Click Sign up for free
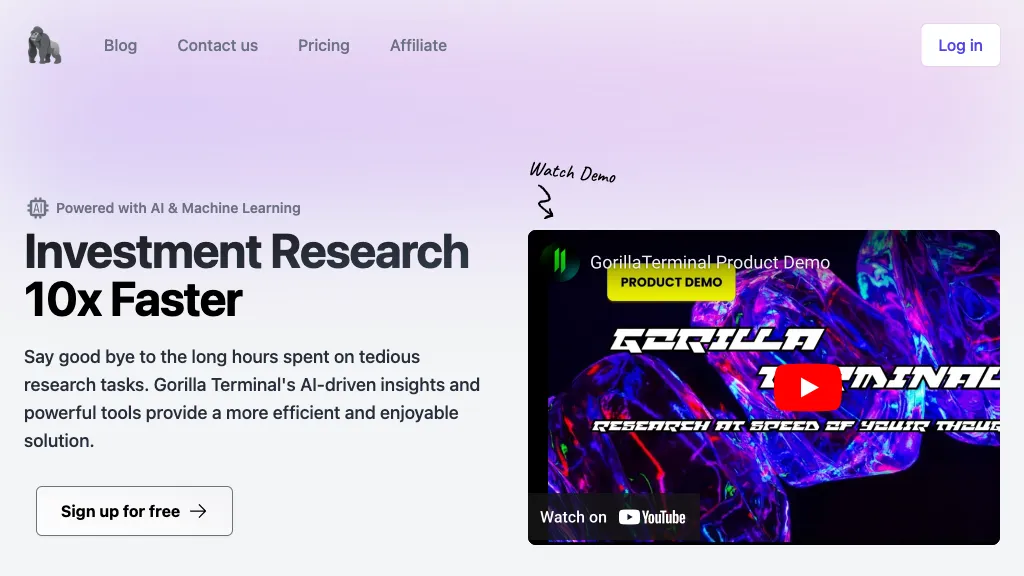 coord(134,511)
